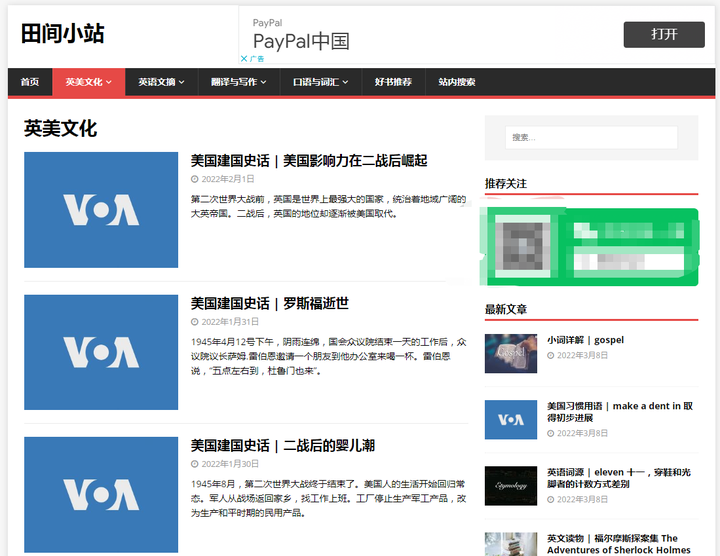720x556 pixels.
Task: Open the Etymology thumbnail in 最新文章
Action: click(x=511, y=486)
